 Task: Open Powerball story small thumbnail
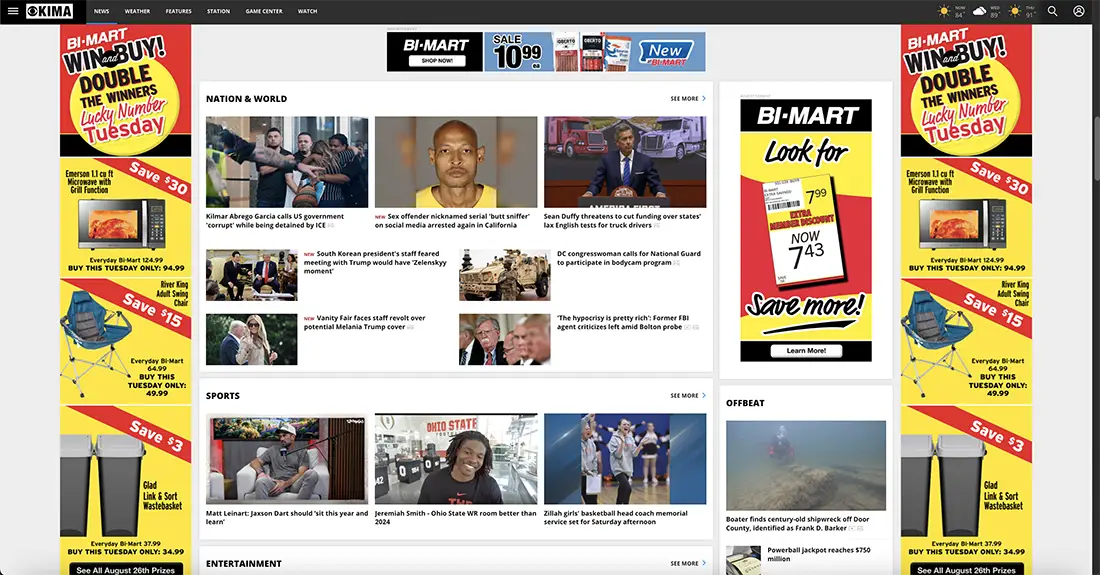point(744,560)
